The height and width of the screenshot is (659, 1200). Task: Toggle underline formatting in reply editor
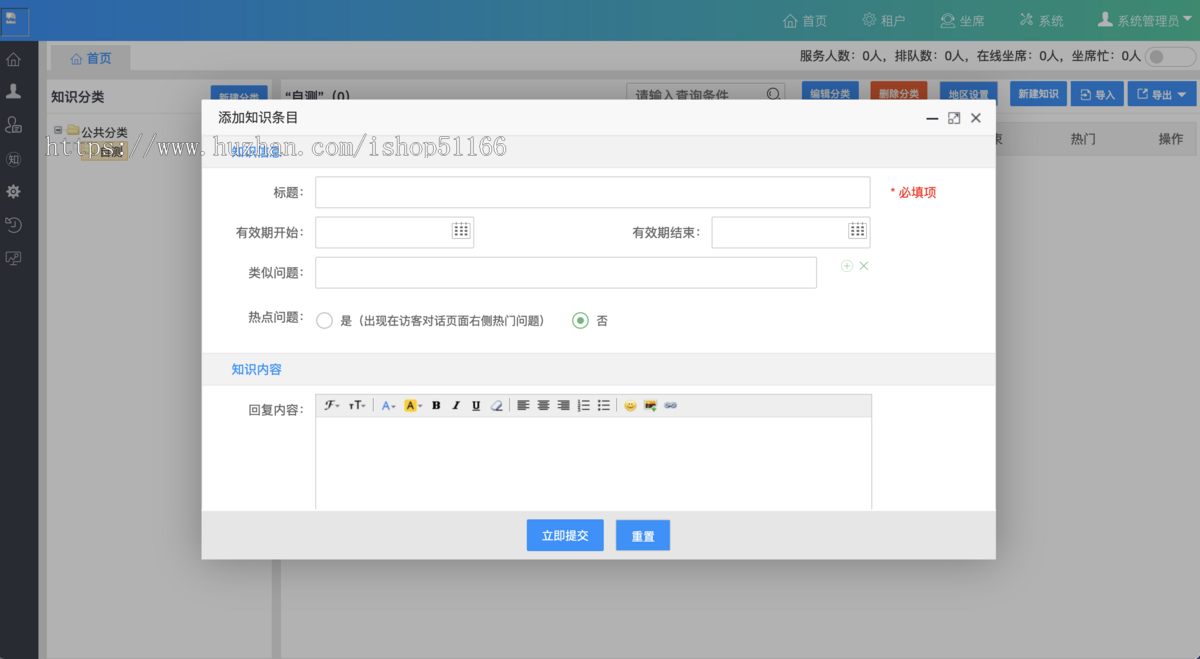(x=476, y=405)
